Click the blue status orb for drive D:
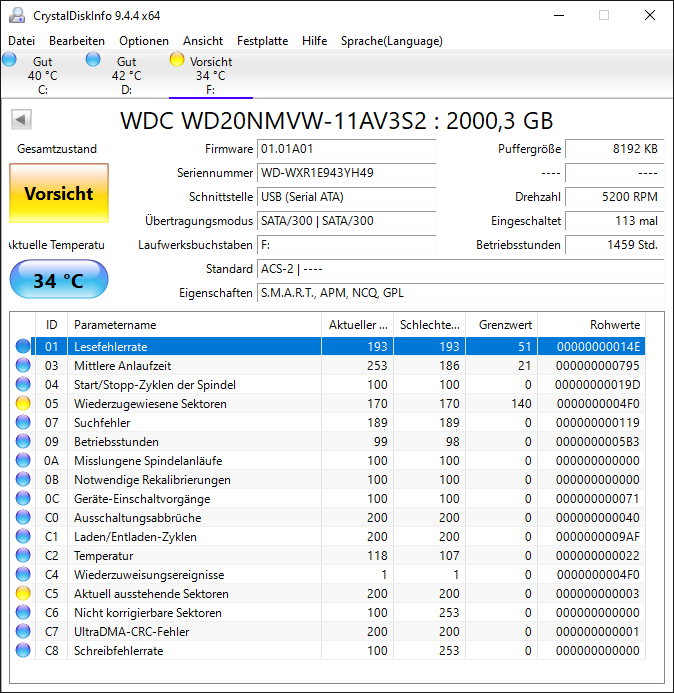The image size is (674, 693). point(93,59)
